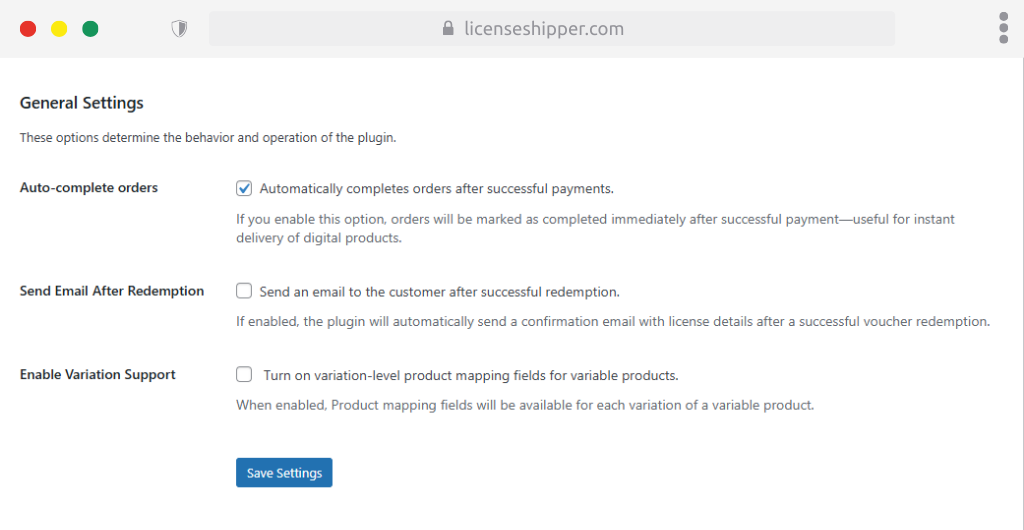1024x530 pixels.
Task: Click the General Settings heading
Action: 82,103
